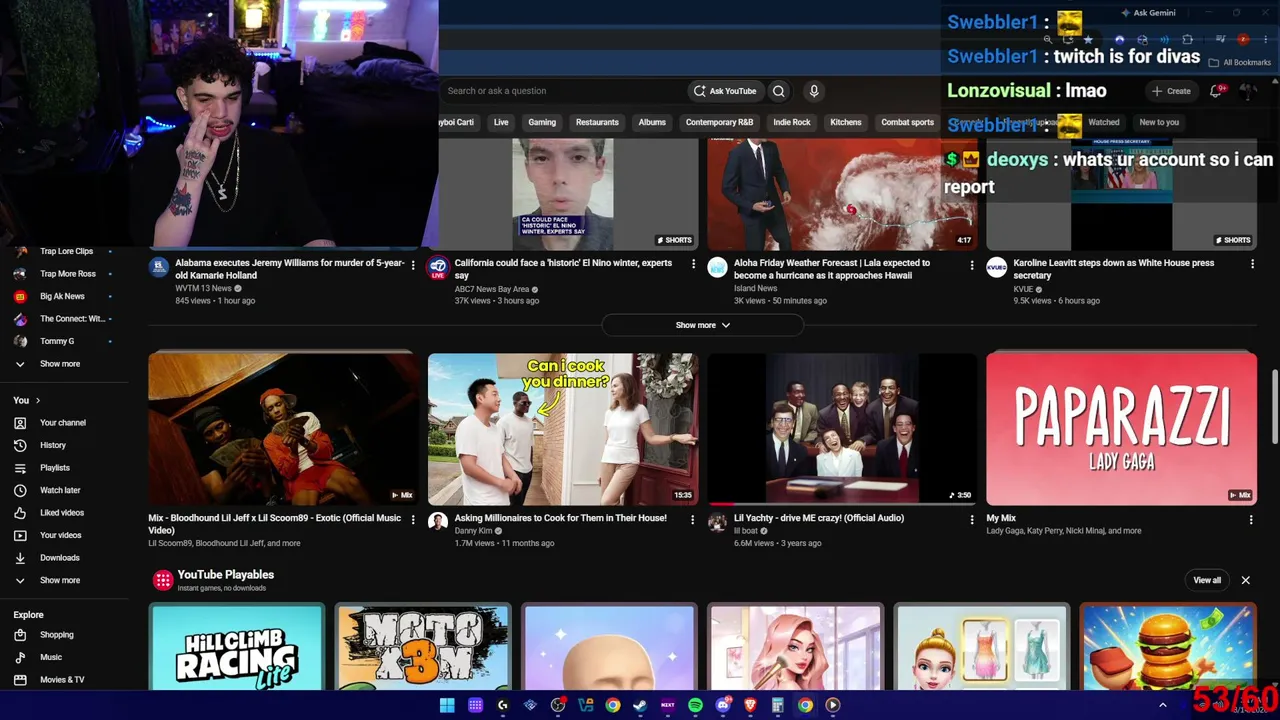Select the Restaurants filter chip
Viewport: 1280px width, 720px height.
(597, 122)
